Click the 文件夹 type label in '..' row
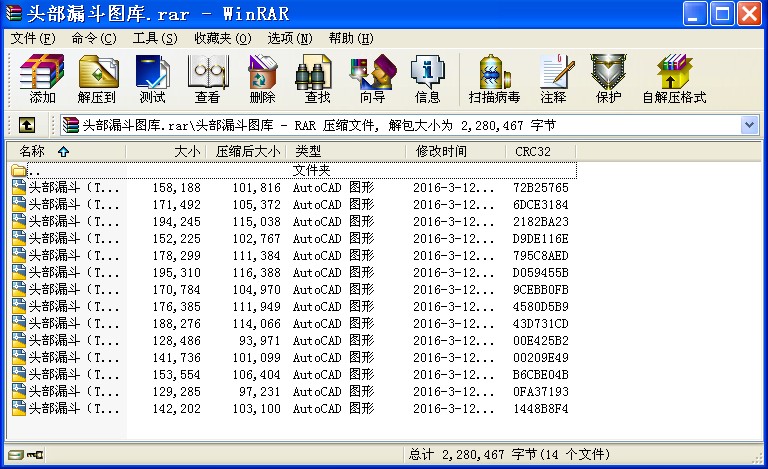768x469 pixels. (312, 170)
